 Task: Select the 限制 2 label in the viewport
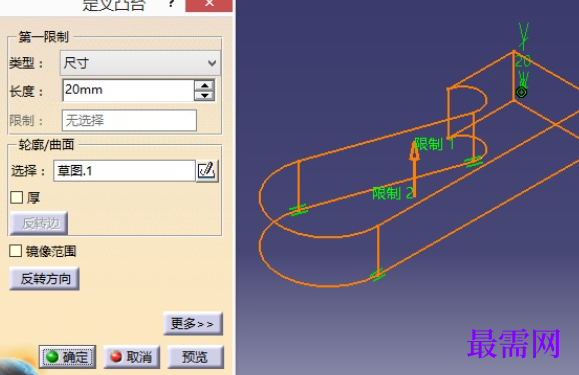tap(393, 193)
